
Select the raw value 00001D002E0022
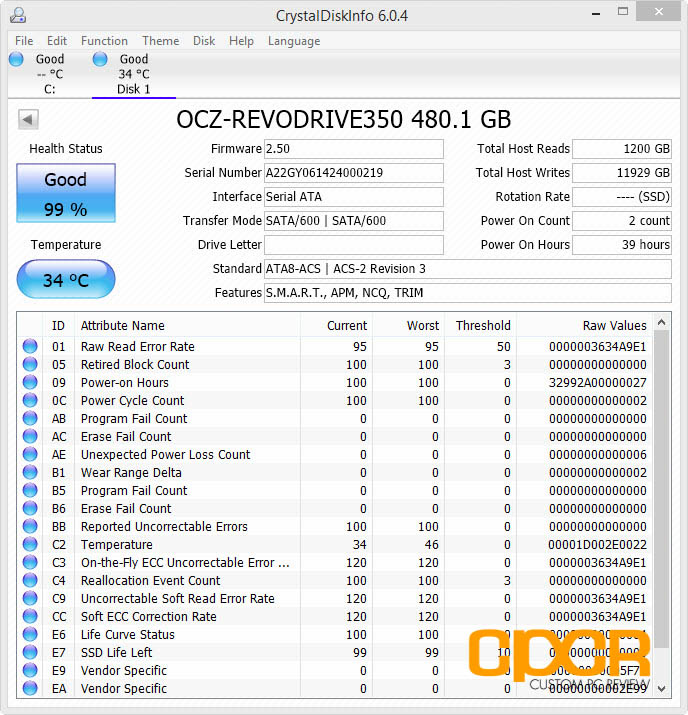point(597,544)
